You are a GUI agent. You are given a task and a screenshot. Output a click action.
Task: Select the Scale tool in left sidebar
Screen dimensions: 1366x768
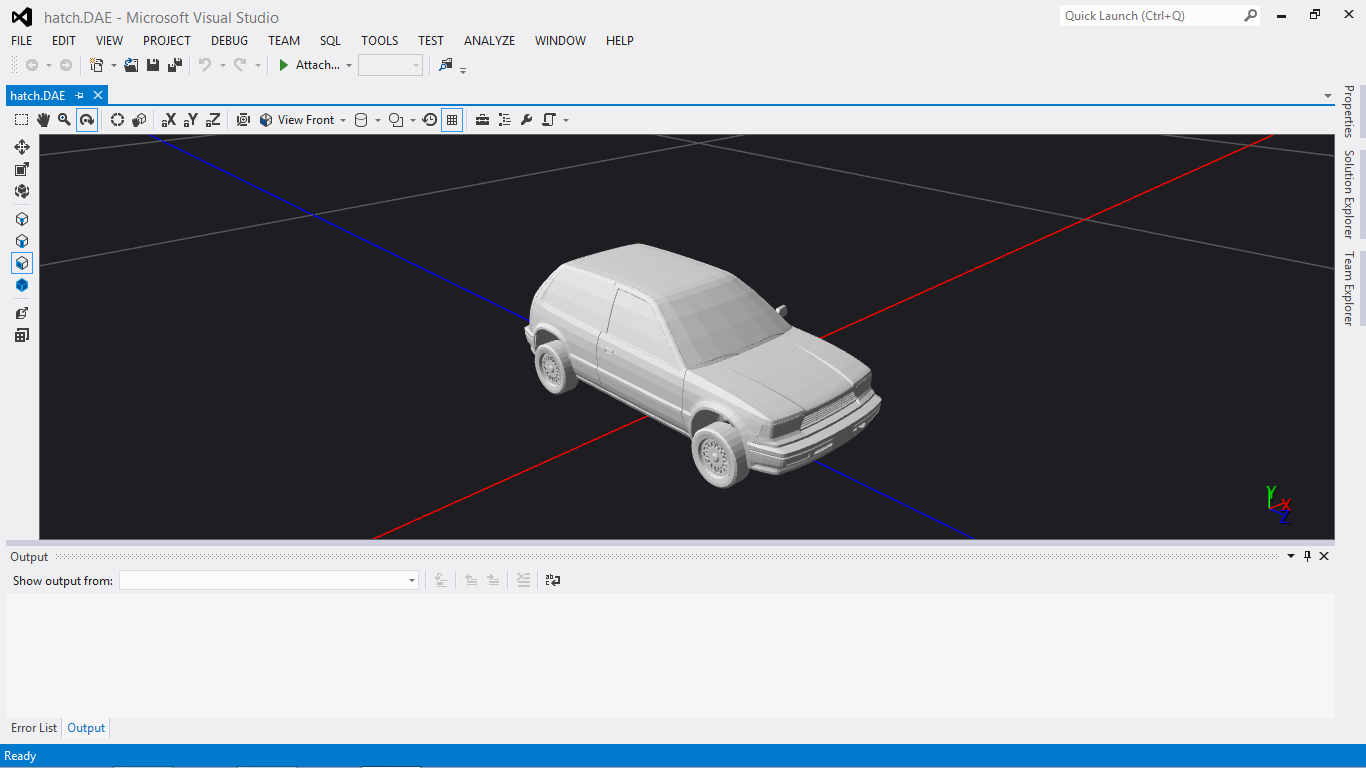(21, 169)
